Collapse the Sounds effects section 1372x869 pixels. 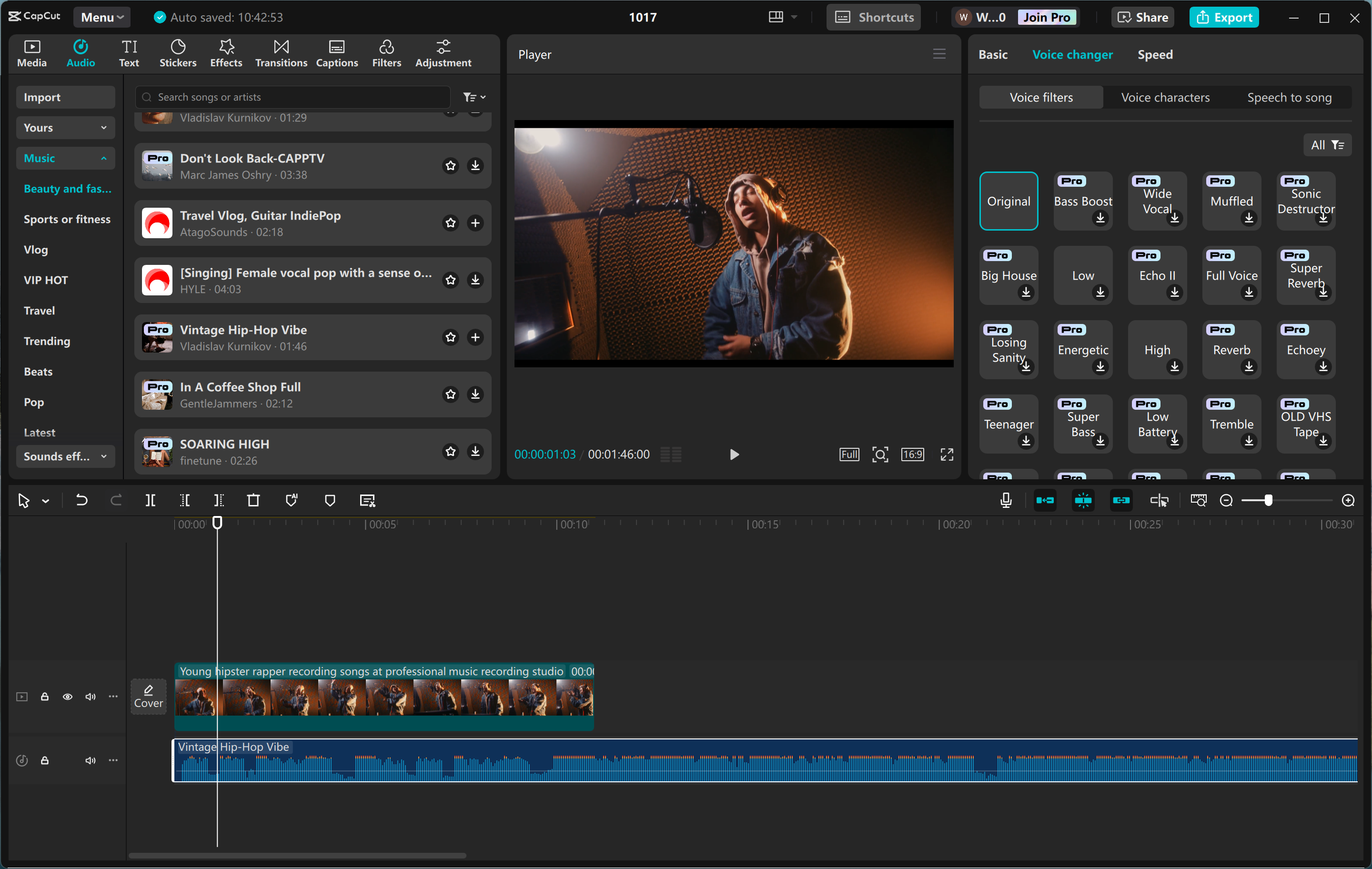[65, 456]
